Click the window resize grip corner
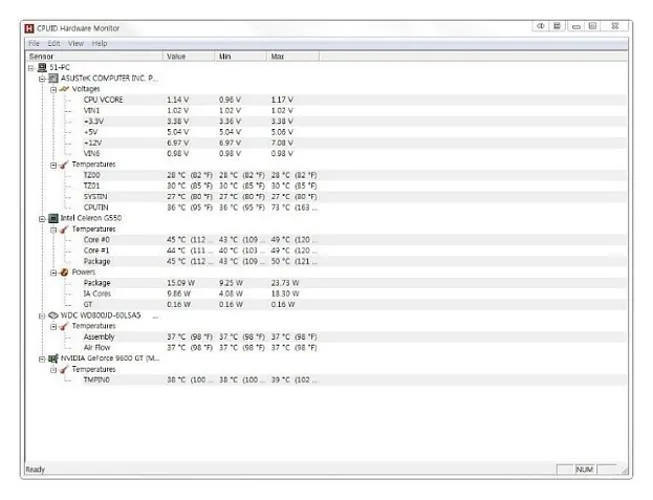 [624, 470]
